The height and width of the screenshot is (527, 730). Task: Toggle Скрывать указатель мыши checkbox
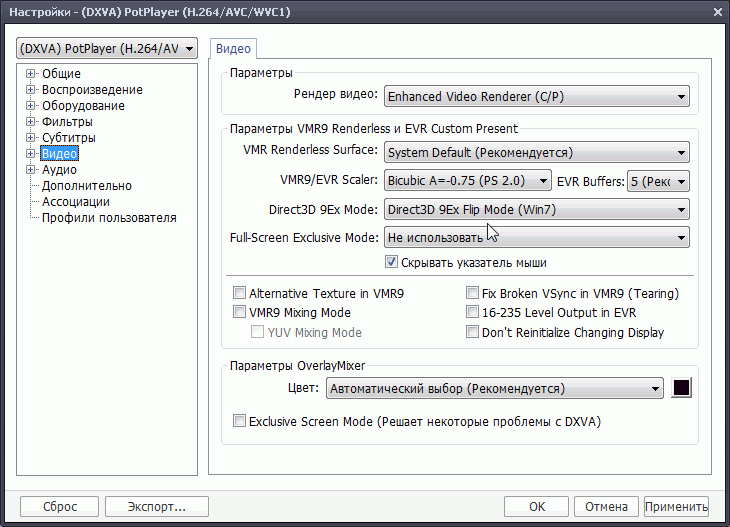coord(392,263)
